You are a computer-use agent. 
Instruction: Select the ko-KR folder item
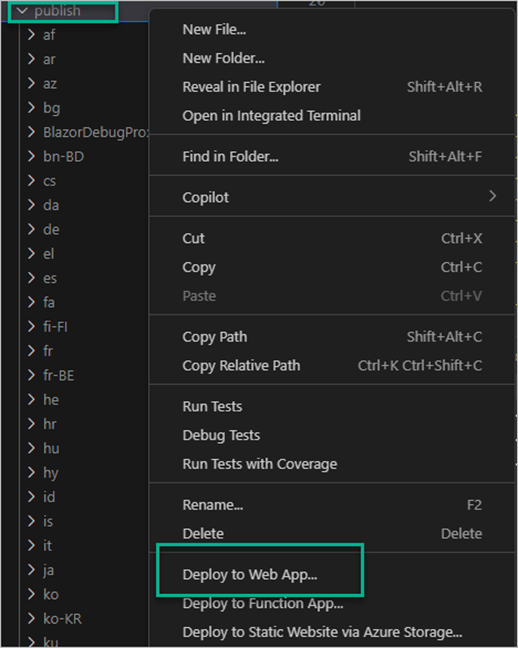pos(62,619)
